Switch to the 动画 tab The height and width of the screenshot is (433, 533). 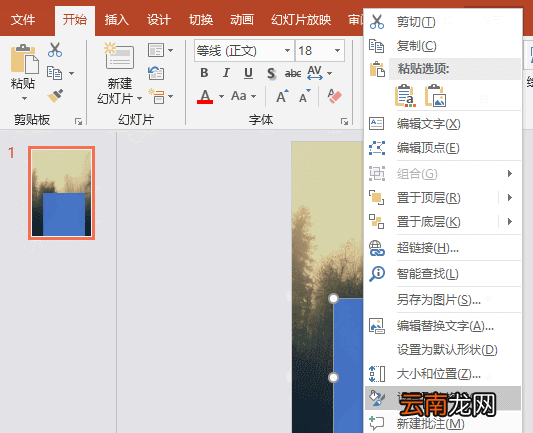242,20
